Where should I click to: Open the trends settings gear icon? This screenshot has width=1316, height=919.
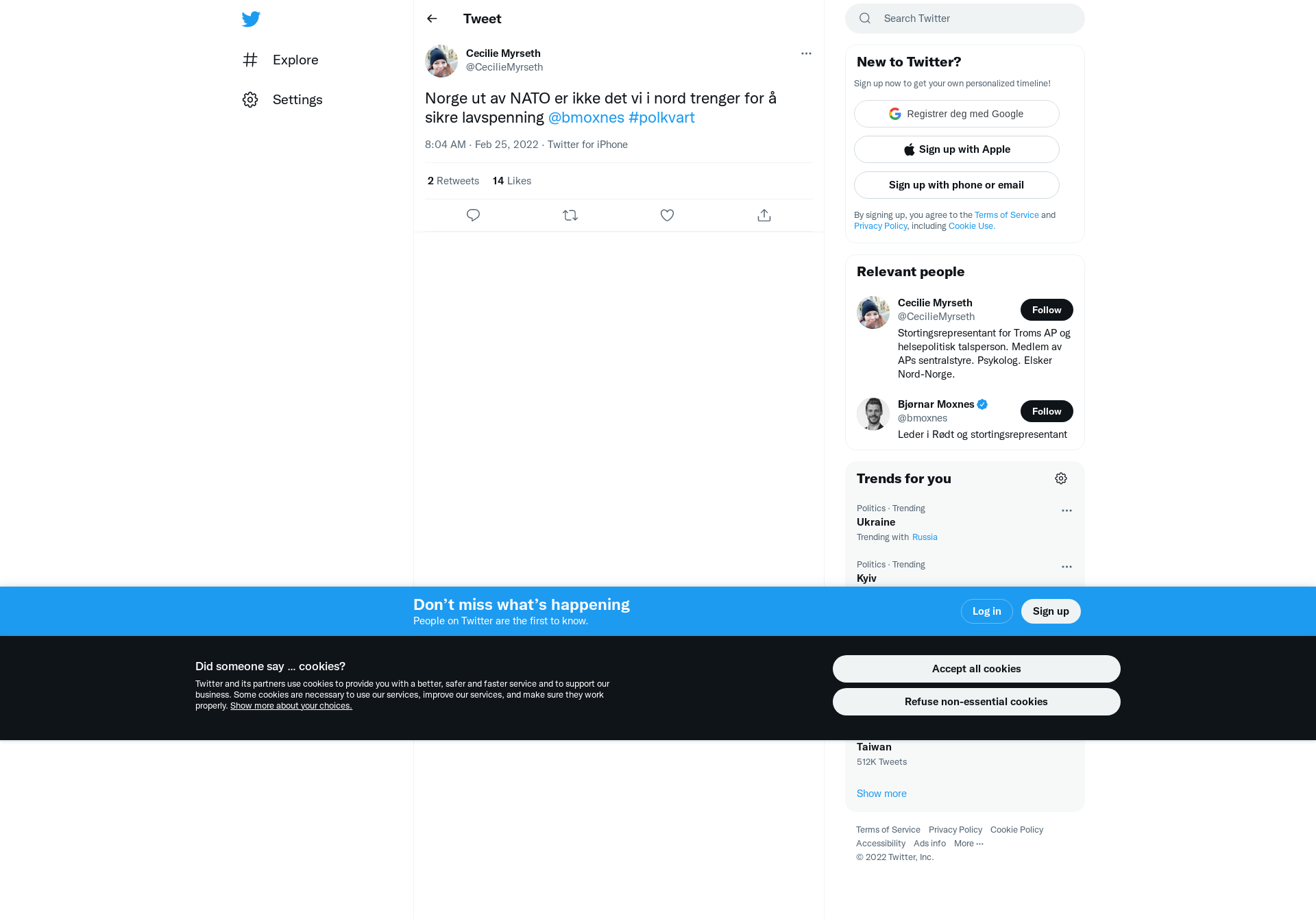coord(1061,478)
